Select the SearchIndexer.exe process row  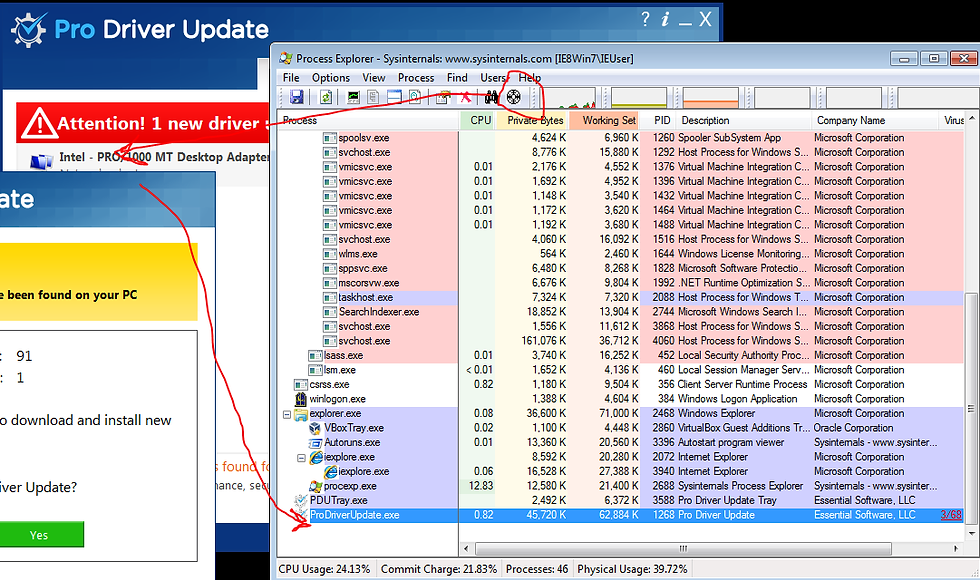[x=619, y=312]
